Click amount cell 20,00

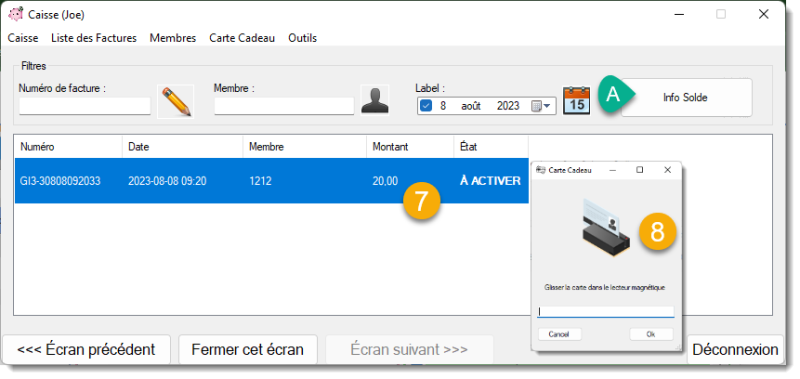385,181
